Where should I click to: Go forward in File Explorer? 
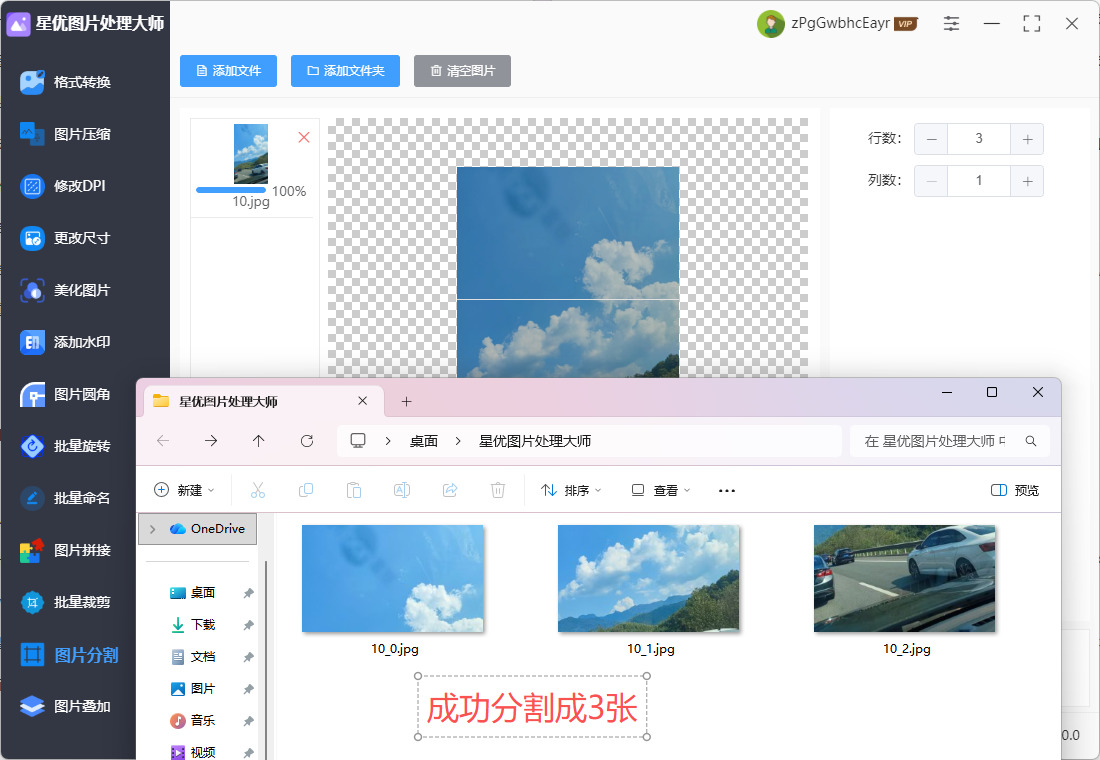(210, 441)
